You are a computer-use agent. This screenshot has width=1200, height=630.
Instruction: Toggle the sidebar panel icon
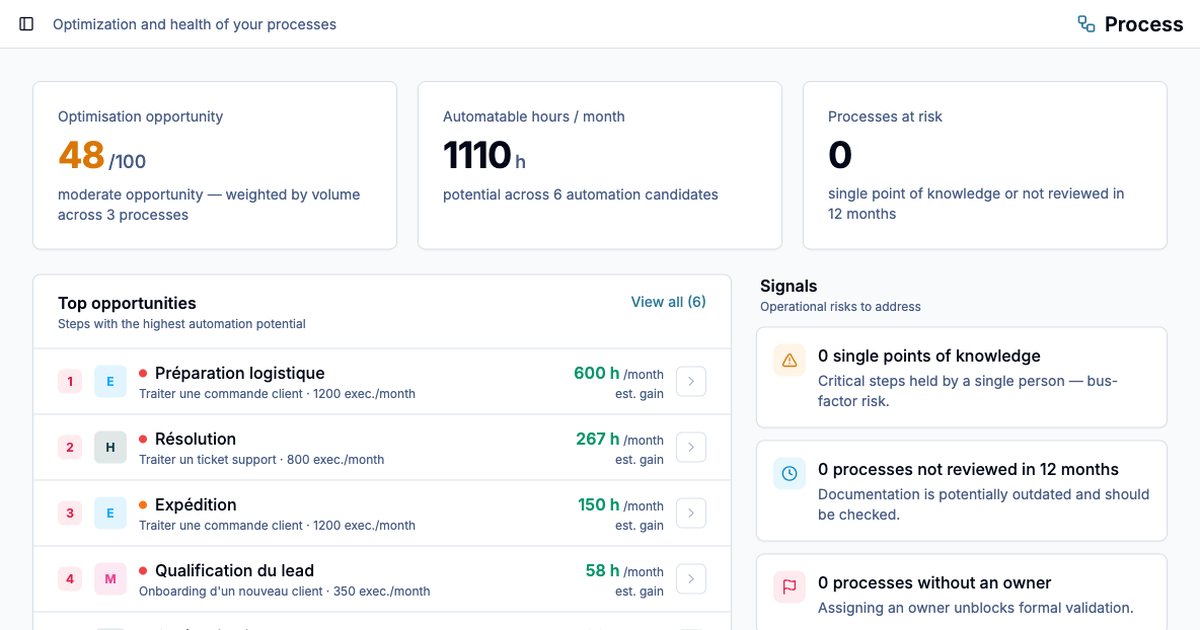coord(27,24)
